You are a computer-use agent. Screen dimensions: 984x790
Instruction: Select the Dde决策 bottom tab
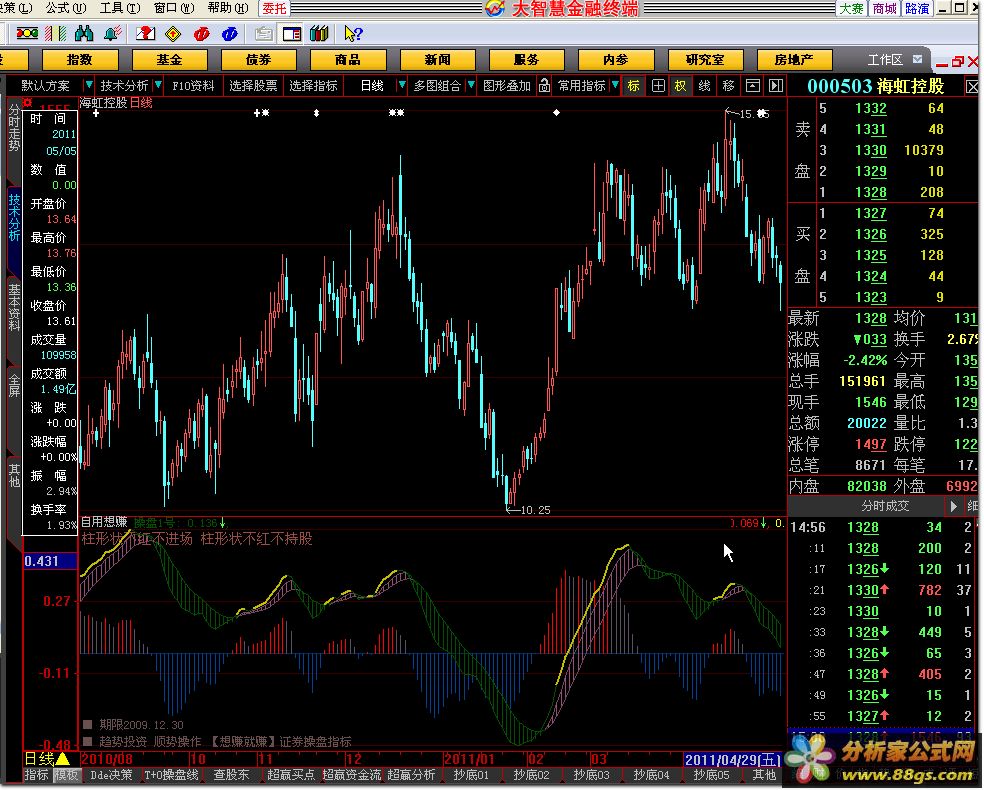point(111,775)
